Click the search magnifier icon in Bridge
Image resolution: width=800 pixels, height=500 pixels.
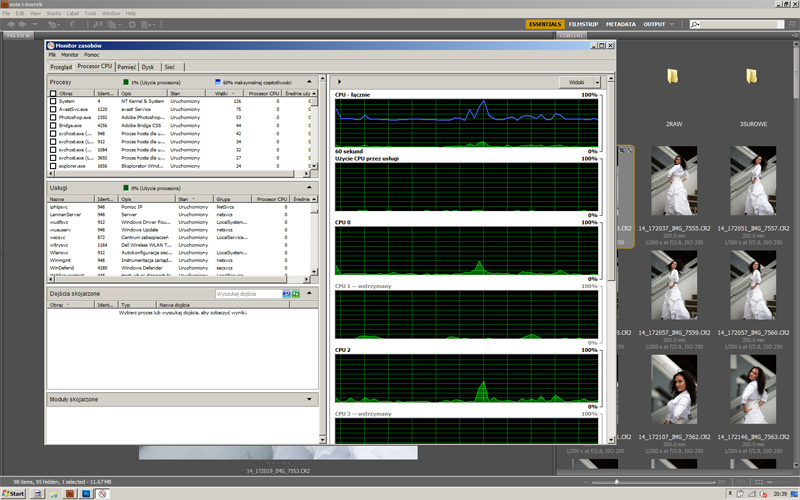(x=696, y=23)
